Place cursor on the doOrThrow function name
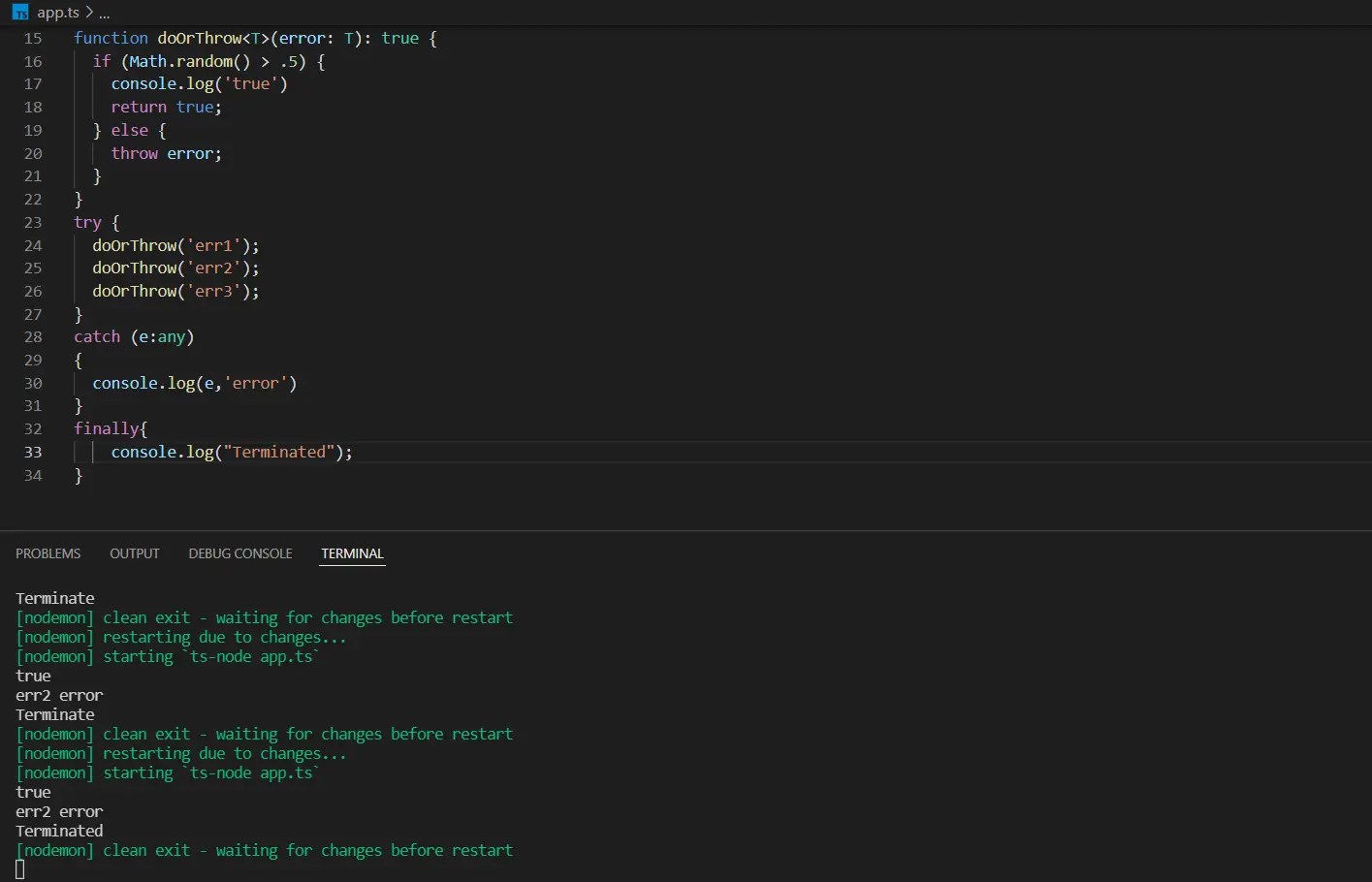Viewport: 1372px width, 882px height. [x=200, y=38]
